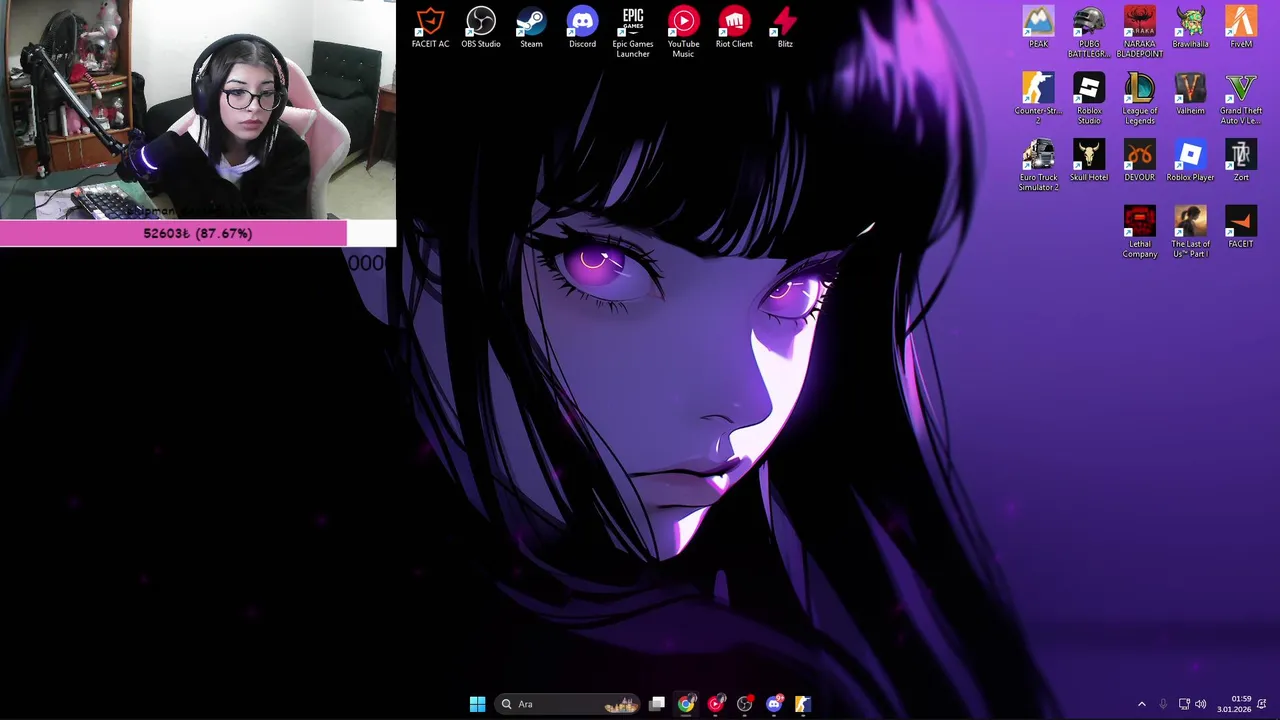Select the League of Legends shortcut
This screenshot has height=720, width=1280.
click(x=1140, y=98)
